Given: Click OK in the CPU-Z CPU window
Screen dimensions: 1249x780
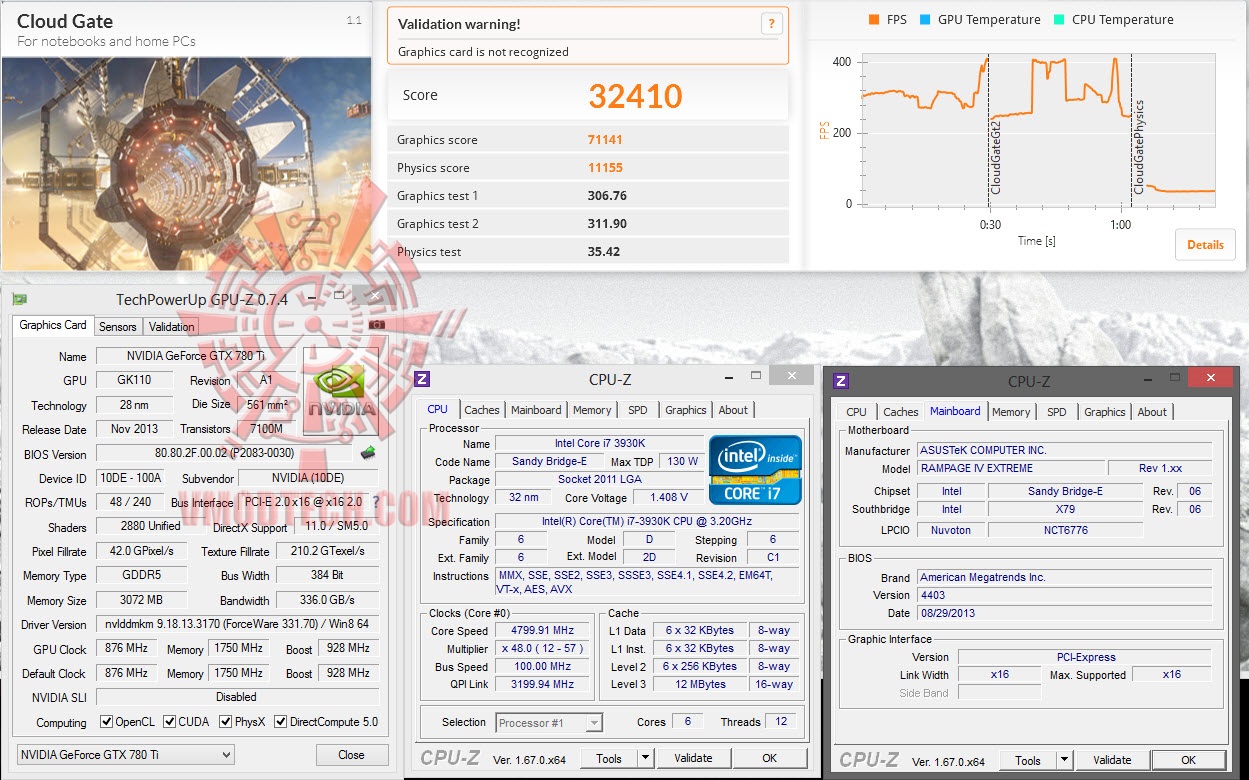Looking at the screenshot, I should pos(769,758).
